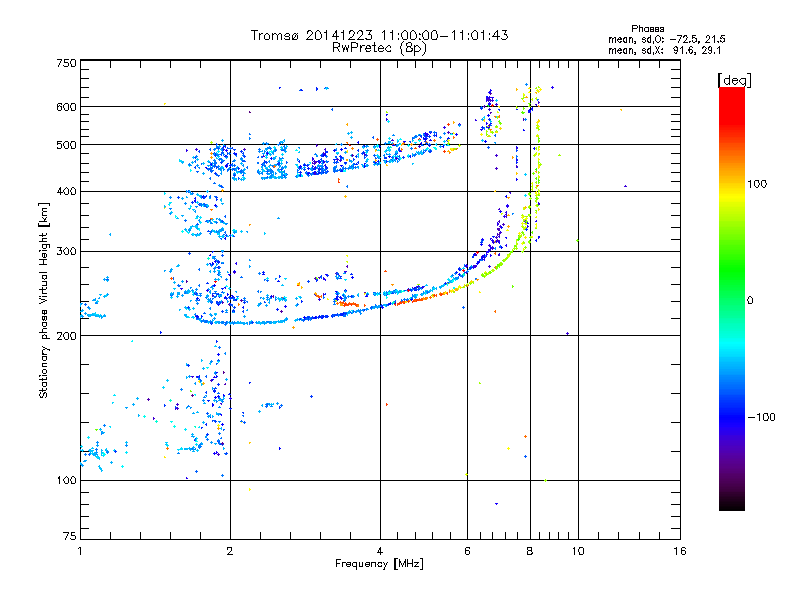Click the y-axis tick label '750'
The width and height of the screenshot is (800, 600).
[x=66, y=63]
